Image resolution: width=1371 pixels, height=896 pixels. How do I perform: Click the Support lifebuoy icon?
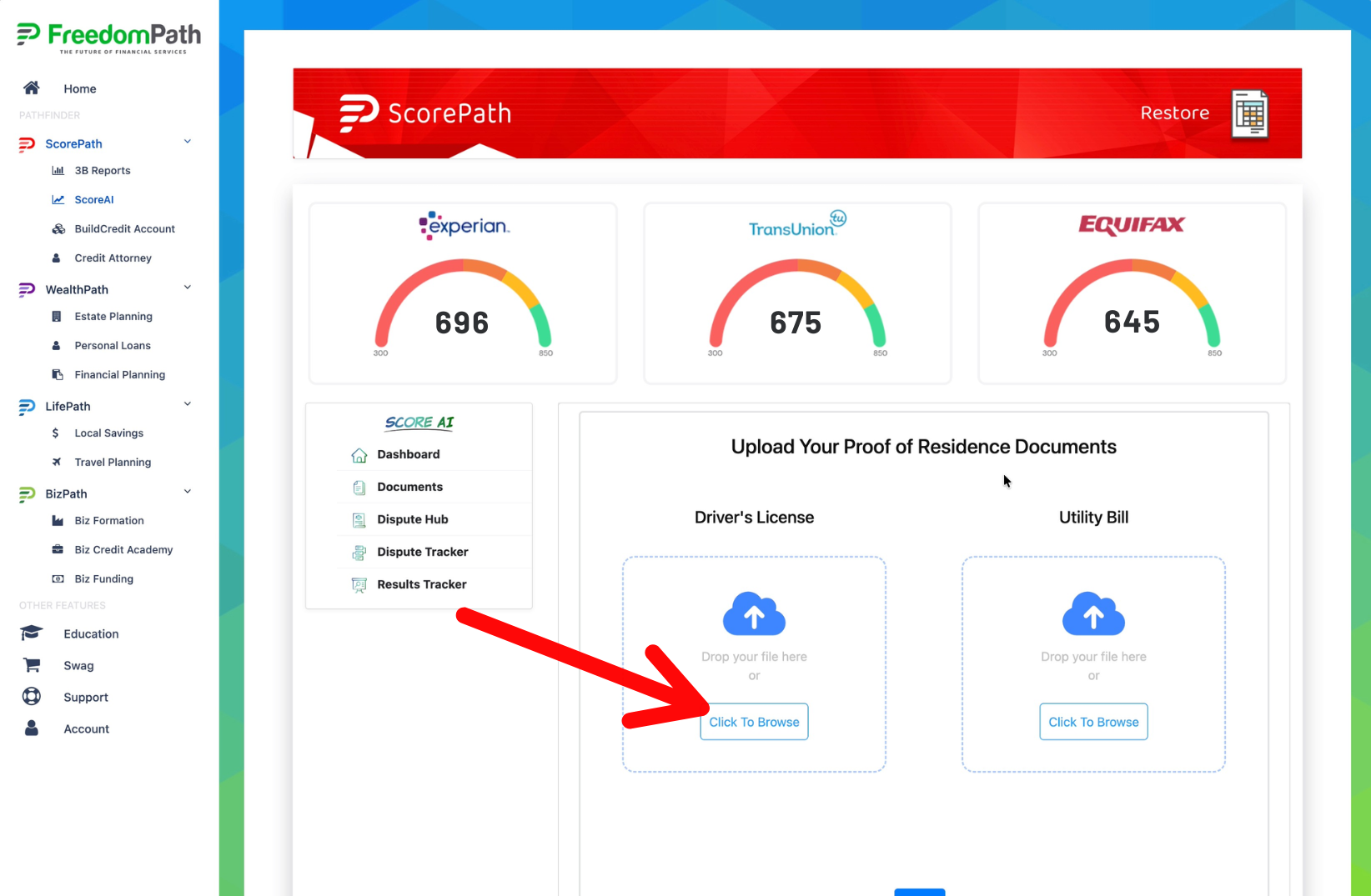(x=32, y=697)
